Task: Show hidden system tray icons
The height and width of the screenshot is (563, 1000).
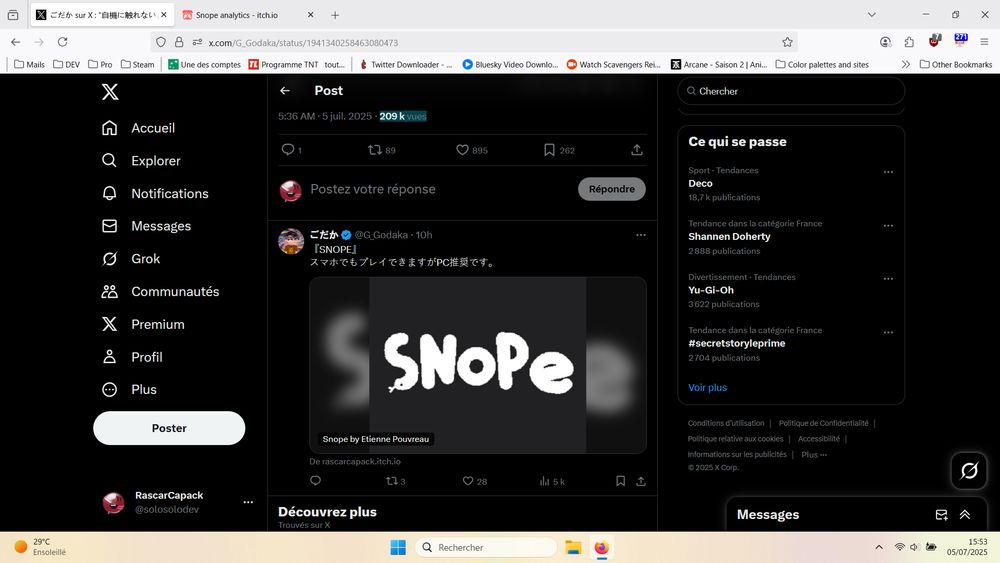Action: tap(879, 547)
